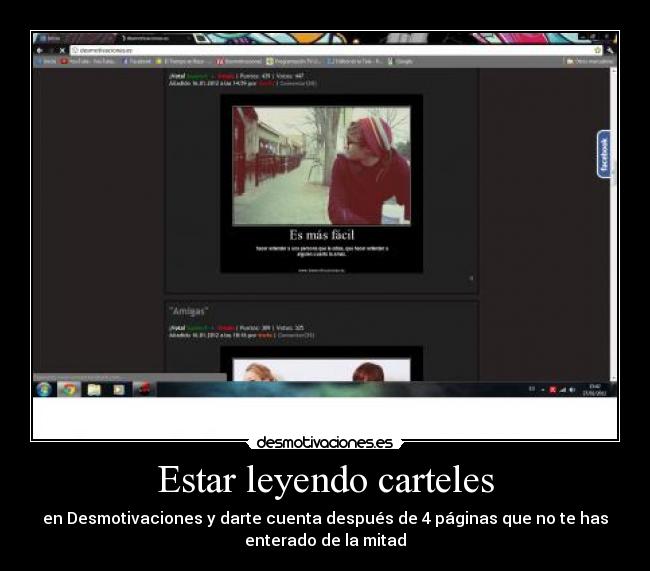Viewport: 650px width, 571px height.
Task: Open the Programación TV bookmark
Action: pos(293,61)
